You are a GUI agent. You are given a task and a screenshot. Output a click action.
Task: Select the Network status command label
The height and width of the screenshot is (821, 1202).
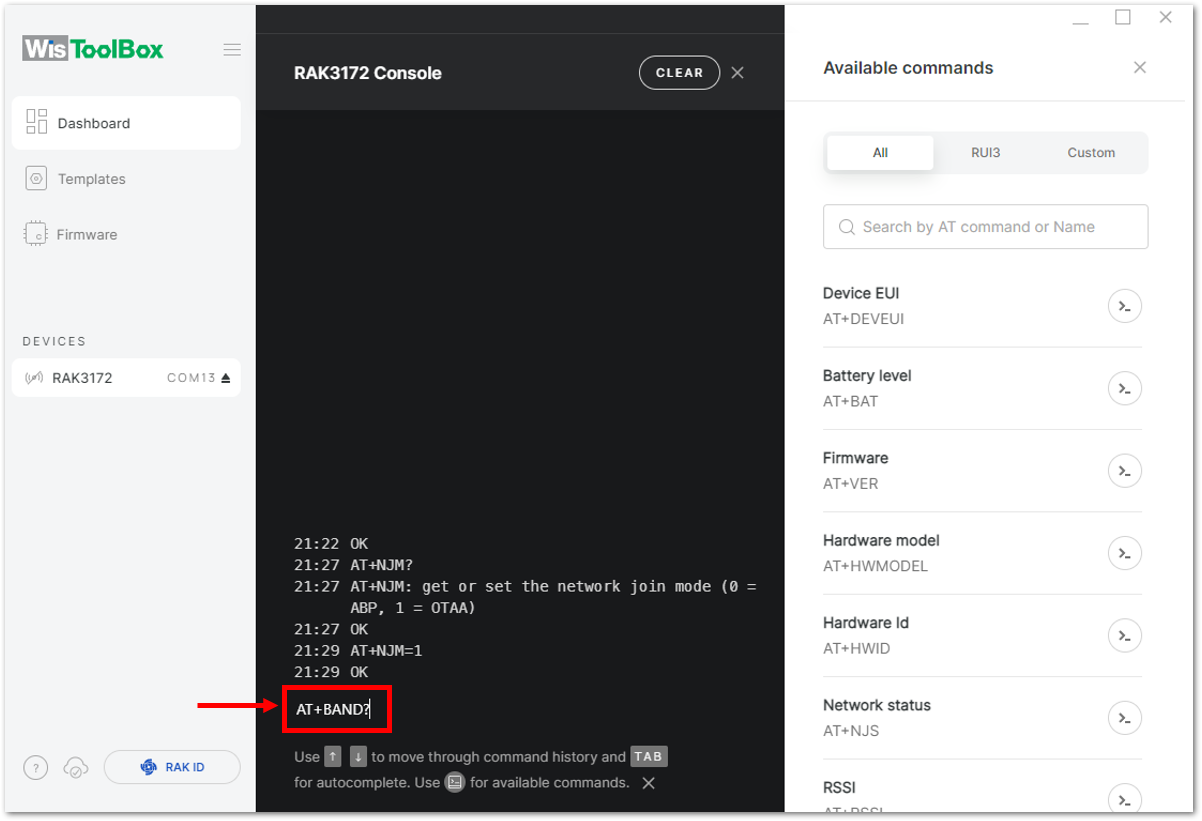[877, 705]
